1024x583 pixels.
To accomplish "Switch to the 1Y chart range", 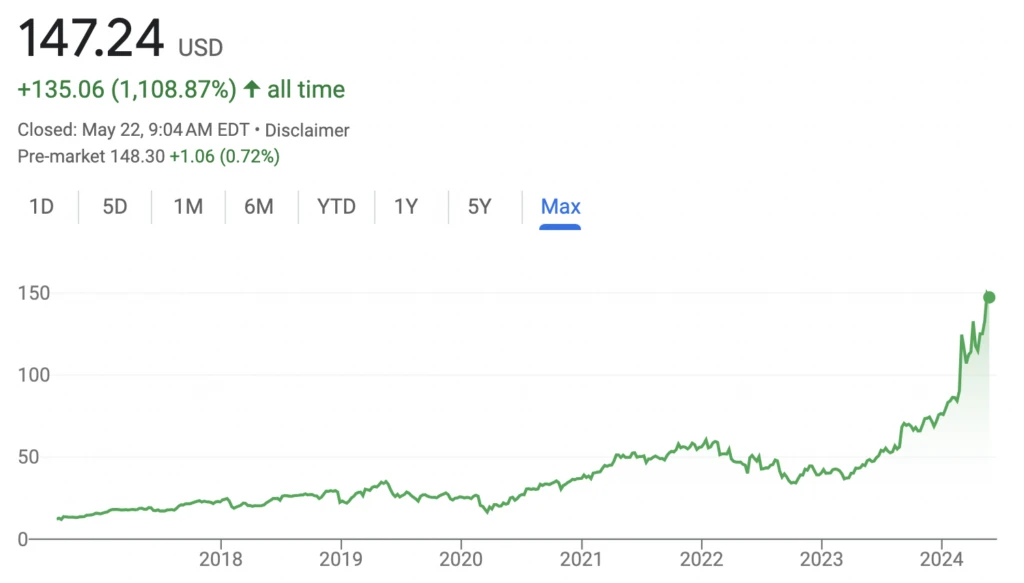I will [405, 207].
